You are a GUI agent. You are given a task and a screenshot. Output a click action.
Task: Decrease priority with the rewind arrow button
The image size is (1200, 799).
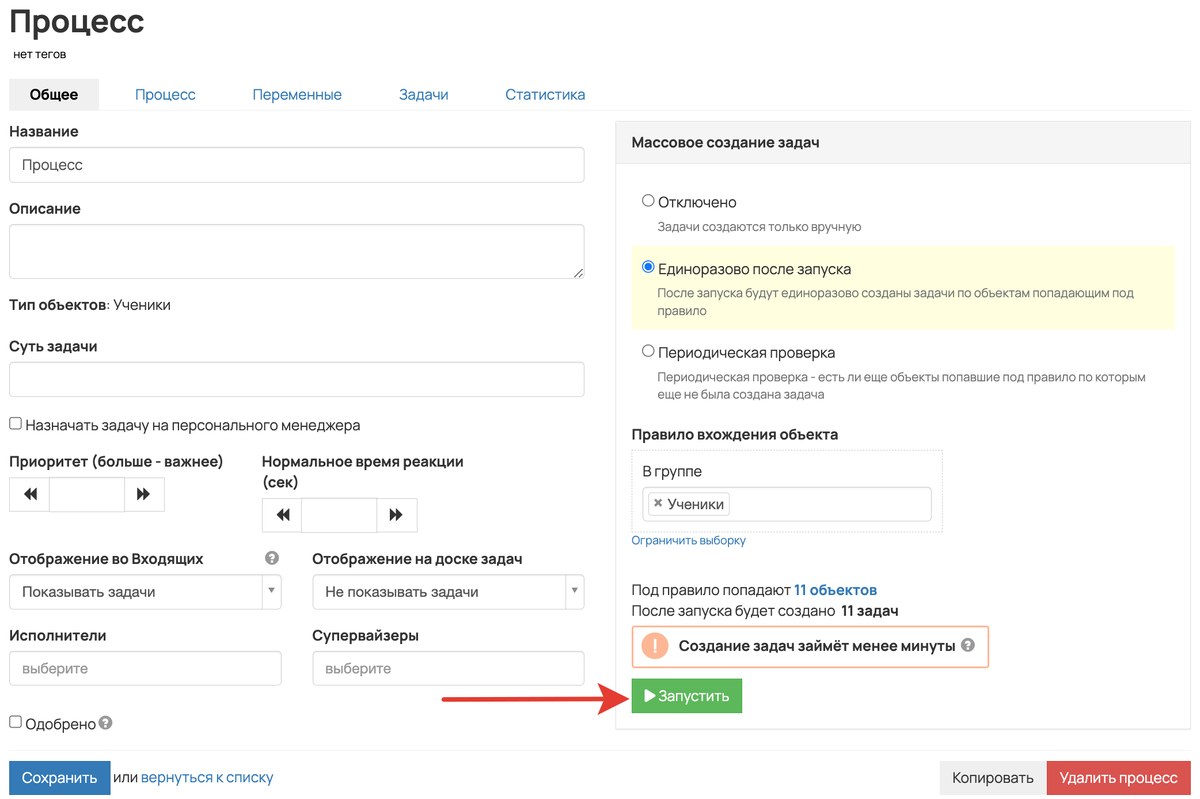(30, 495)
